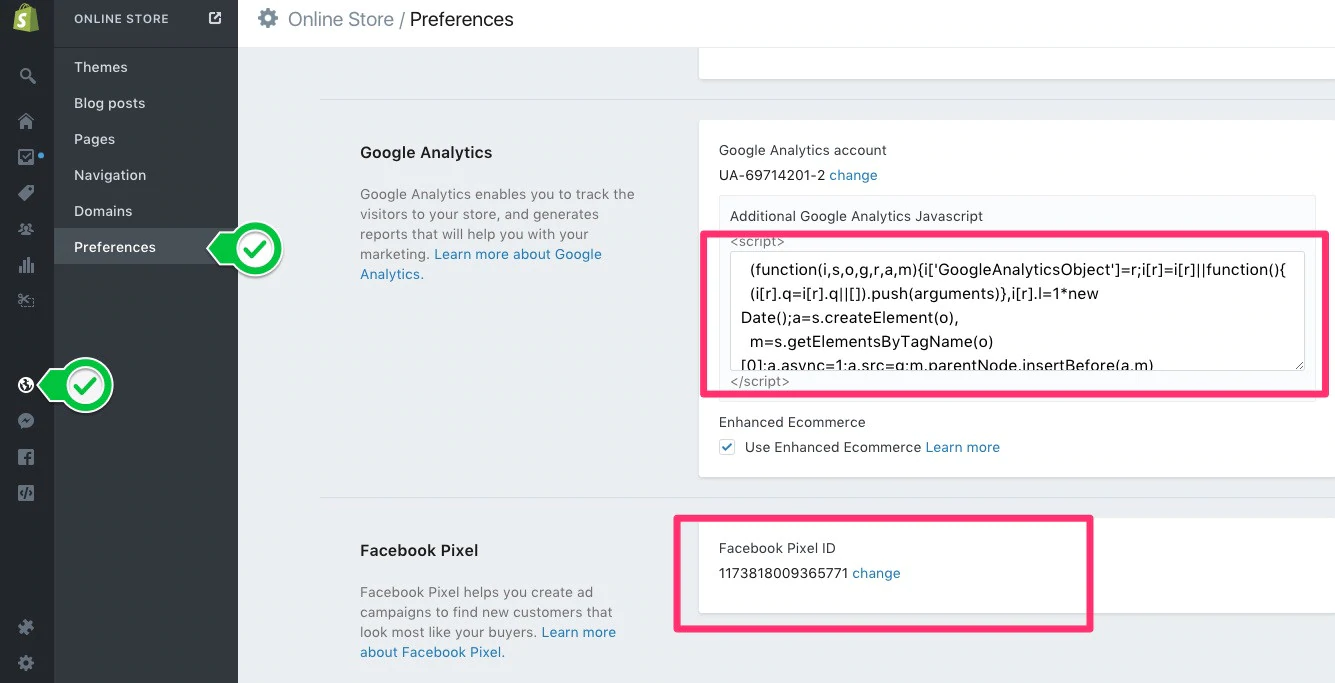Open the Facebook sales channel icon
The height and width of the screenshot is (683, 1335).
click(26, 457)
